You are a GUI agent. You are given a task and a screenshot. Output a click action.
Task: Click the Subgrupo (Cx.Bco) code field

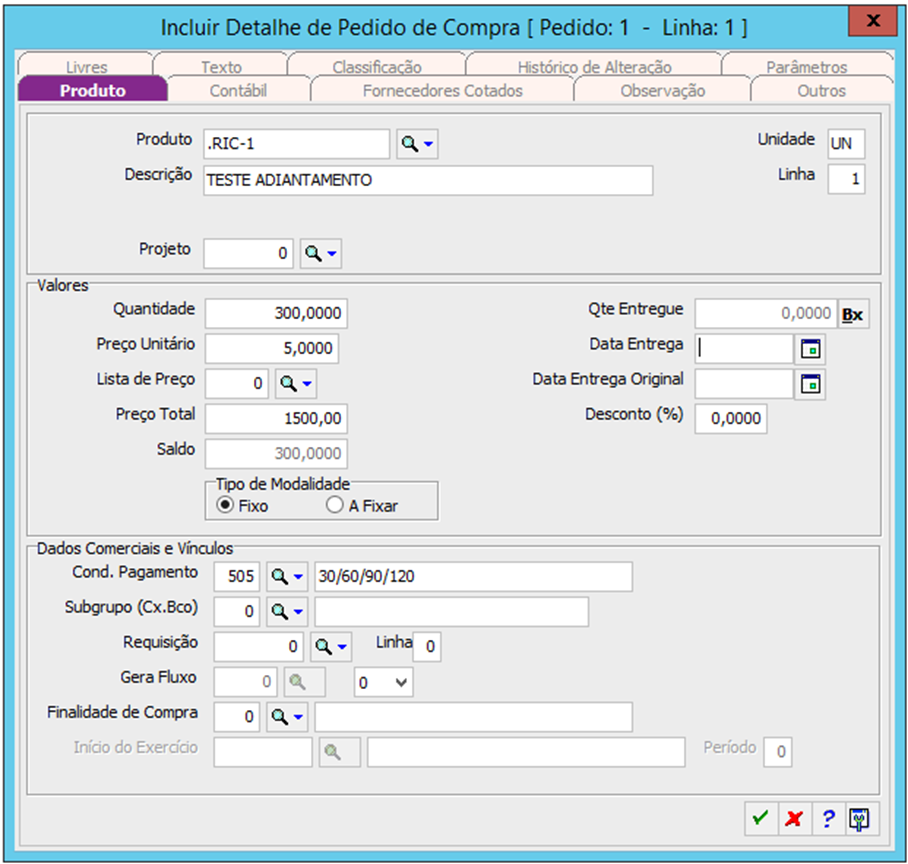(237, 612)
